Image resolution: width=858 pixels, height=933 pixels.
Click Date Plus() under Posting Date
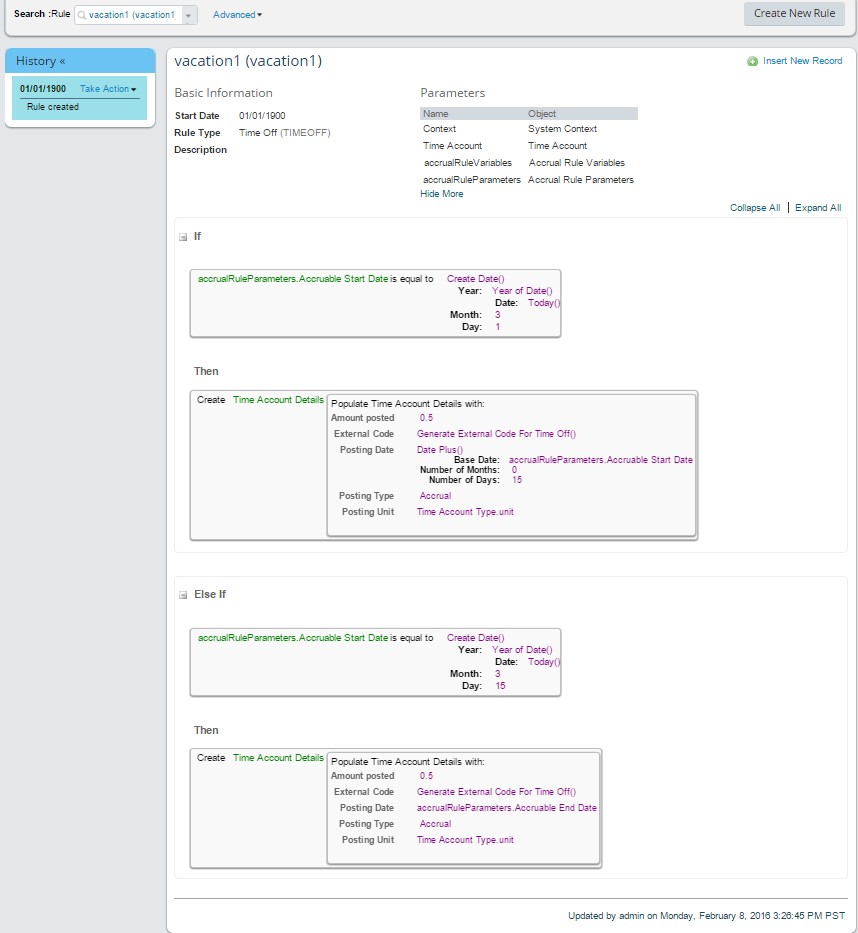440,450
